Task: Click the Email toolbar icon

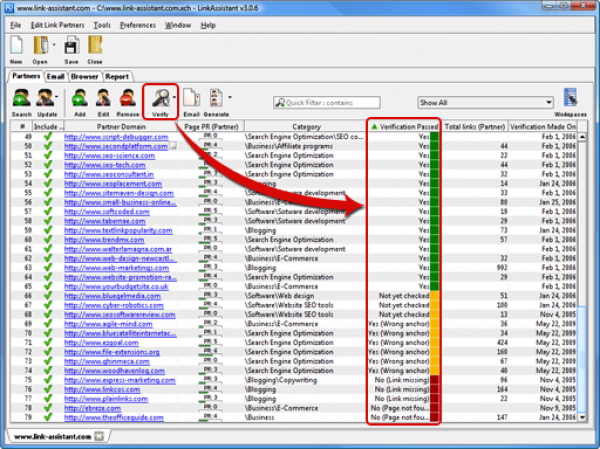Action: [192, 98]
